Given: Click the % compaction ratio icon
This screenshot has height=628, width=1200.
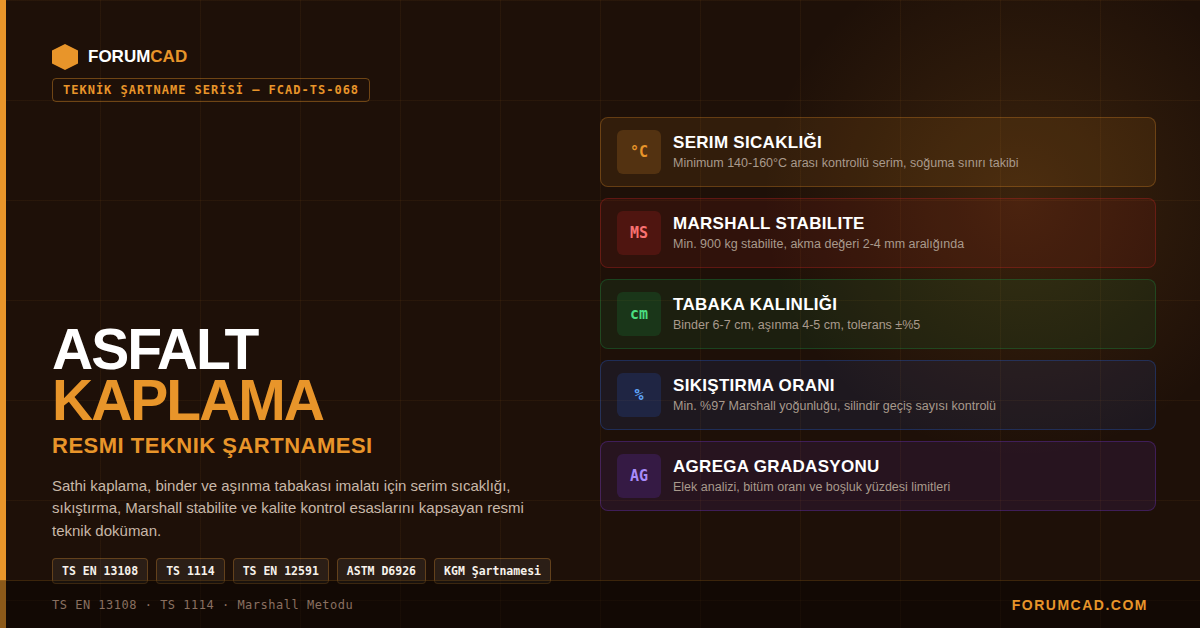Looking at the screenshot, I should [639, 395].
